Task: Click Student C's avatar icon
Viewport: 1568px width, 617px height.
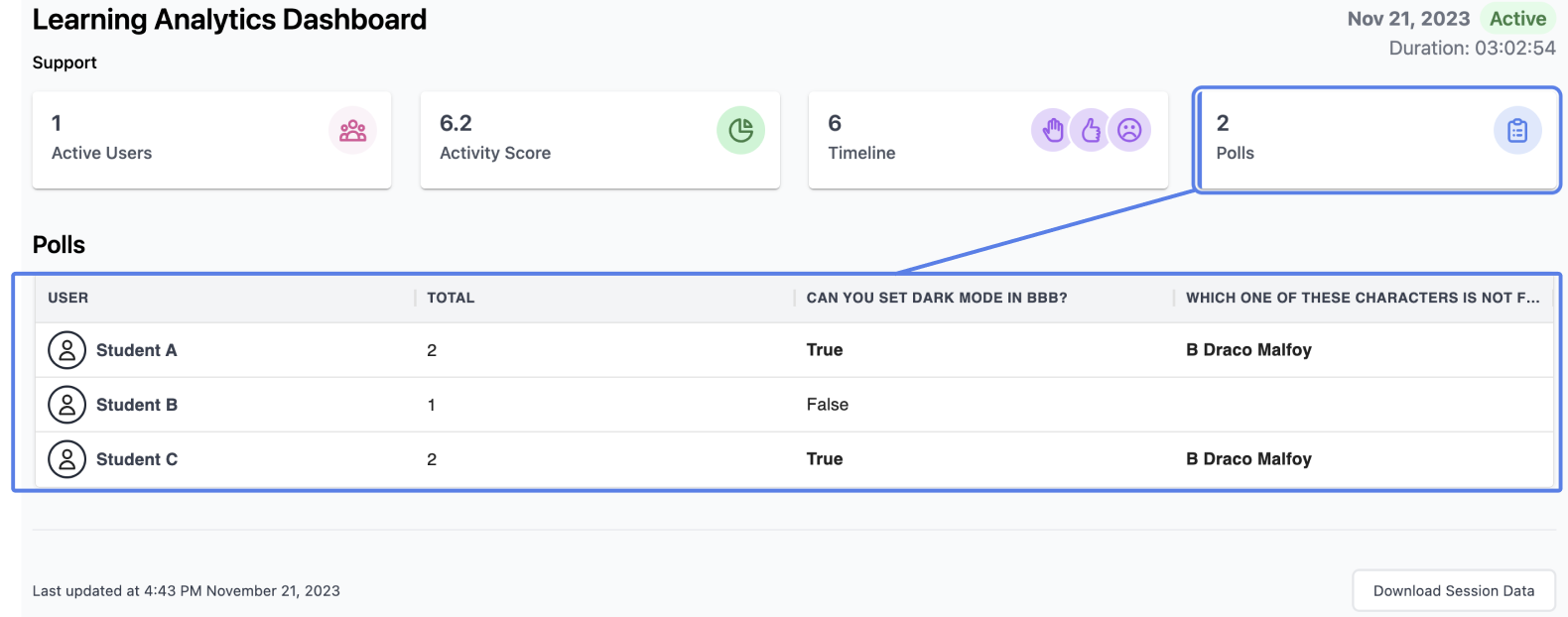Action: (67, 459)
